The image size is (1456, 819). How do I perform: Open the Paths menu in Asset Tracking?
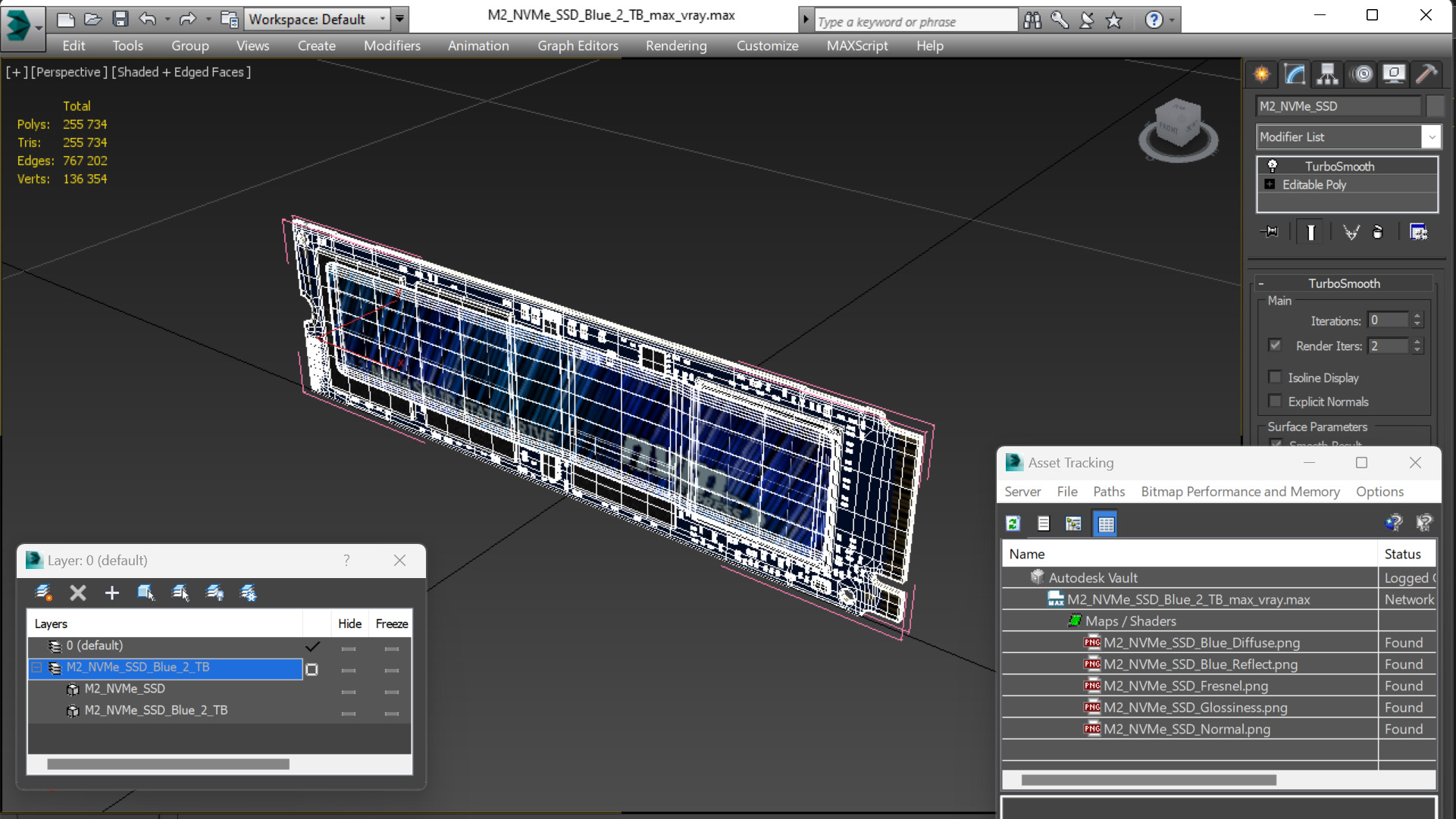1109,492
